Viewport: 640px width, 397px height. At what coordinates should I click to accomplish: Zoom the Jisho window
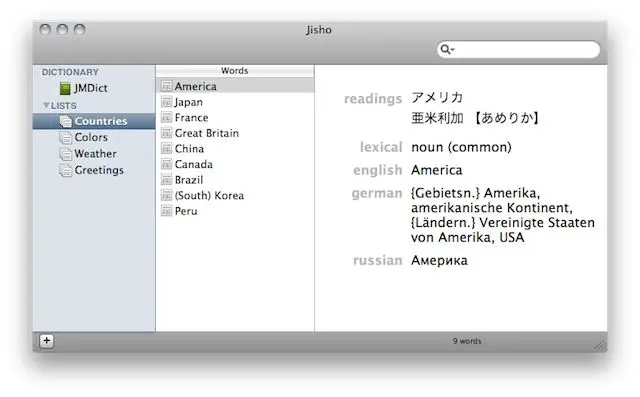[80, 29]
